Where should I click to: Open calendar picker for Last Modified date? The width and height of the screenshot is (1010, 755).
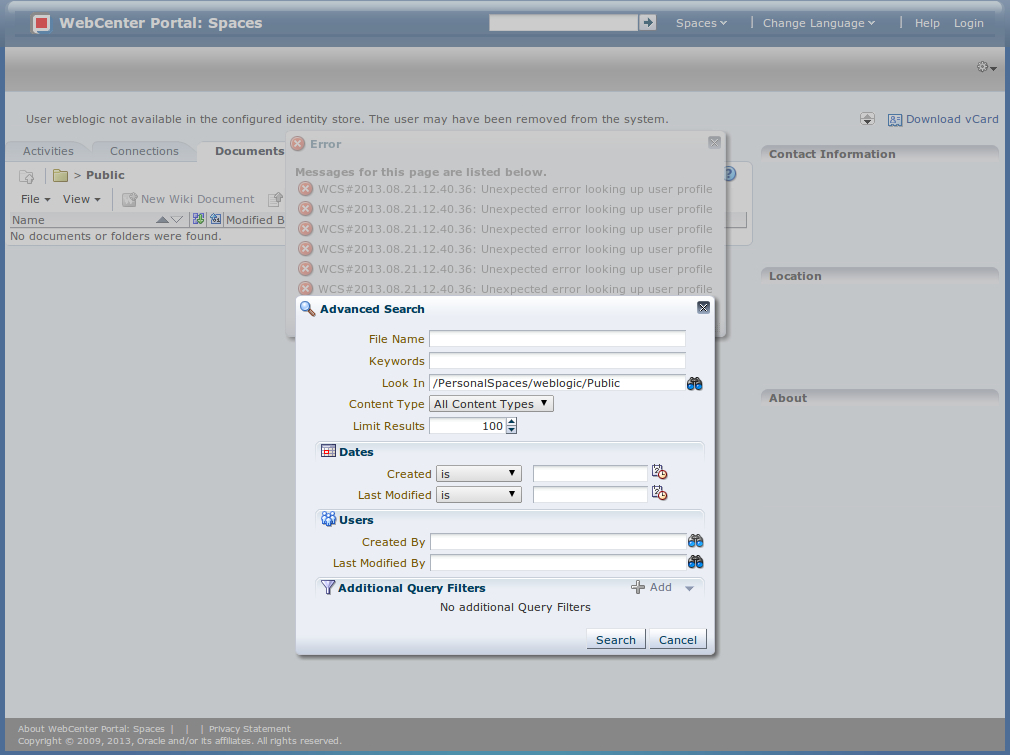(x=659, y=494)
